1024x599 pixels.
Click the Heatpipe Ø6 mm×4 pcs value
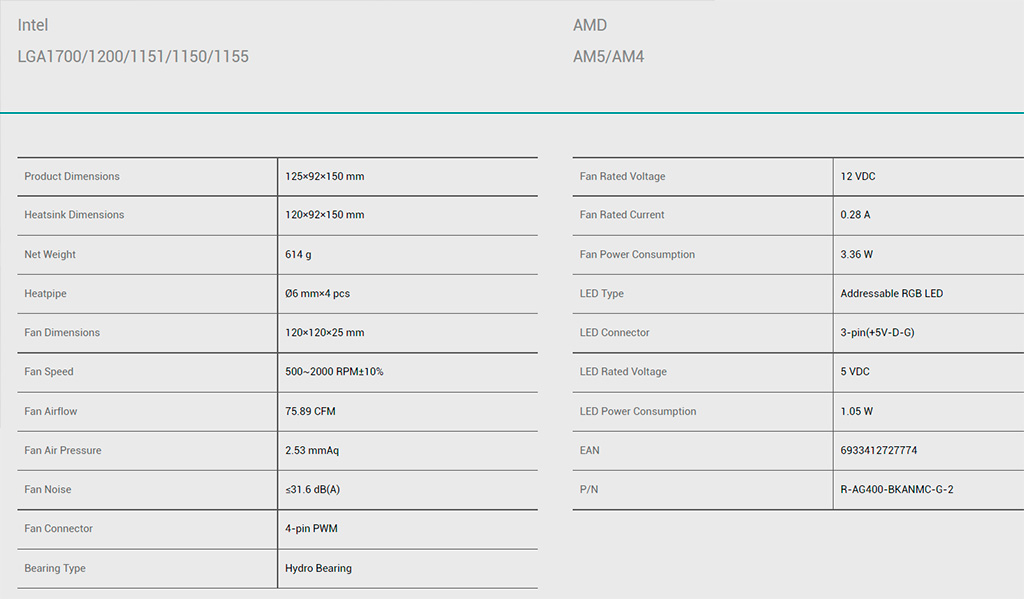tap(317, 294)
